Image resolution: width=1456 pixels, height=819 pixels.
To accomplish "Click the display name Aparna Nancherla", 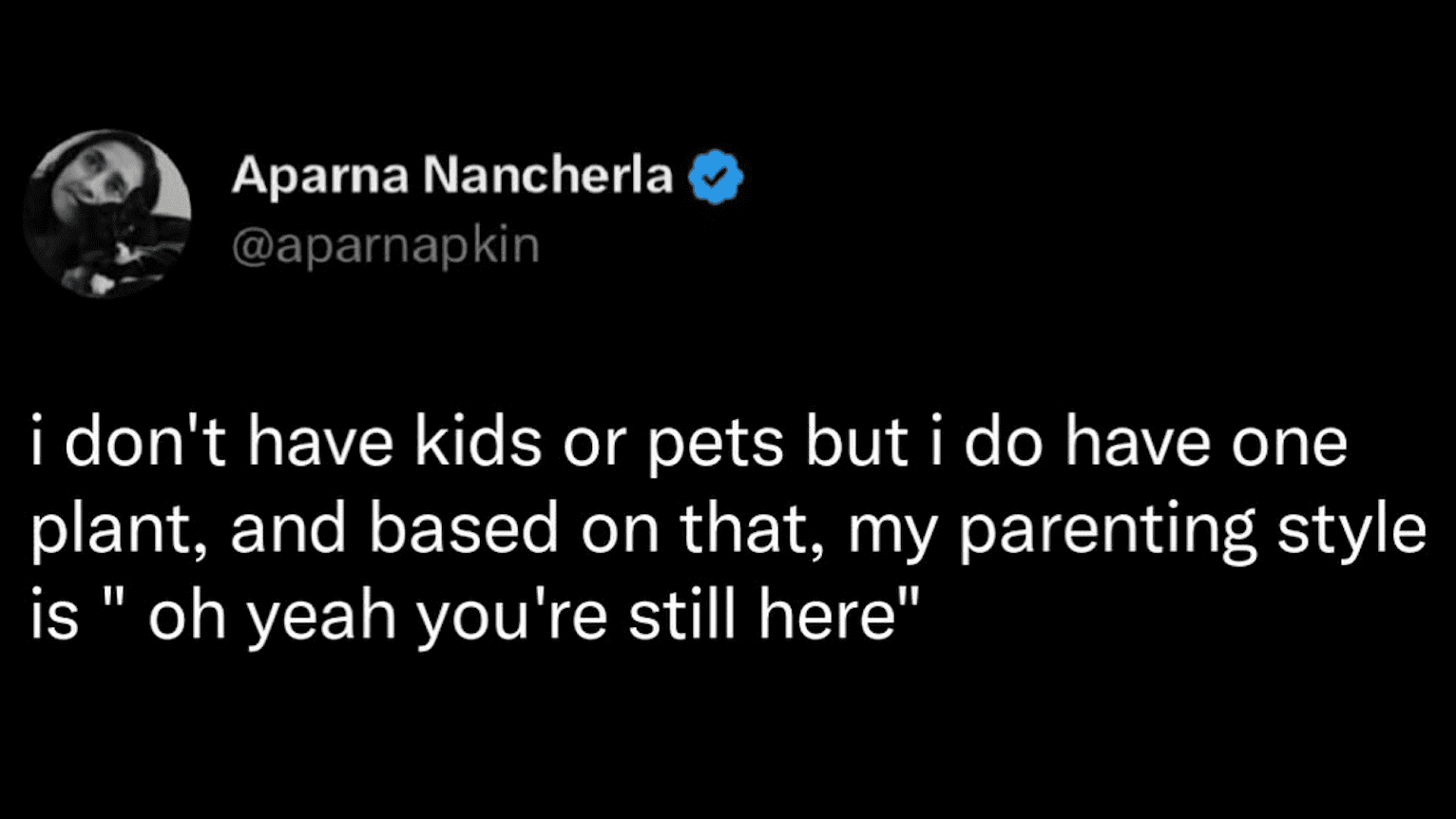I will click(x=452, y=176).
